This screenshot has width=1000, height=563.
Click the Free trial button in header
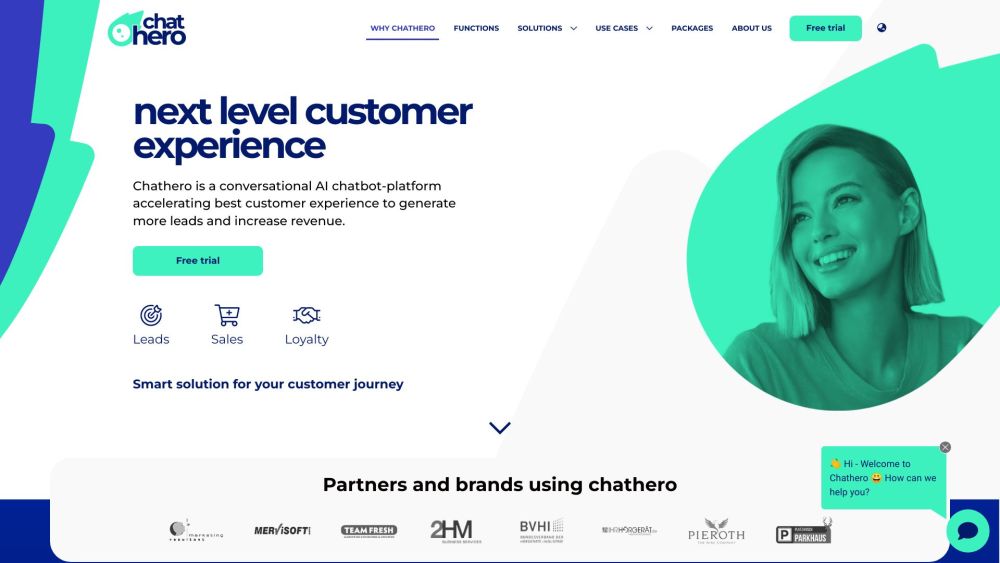click(x=825, y=28)
